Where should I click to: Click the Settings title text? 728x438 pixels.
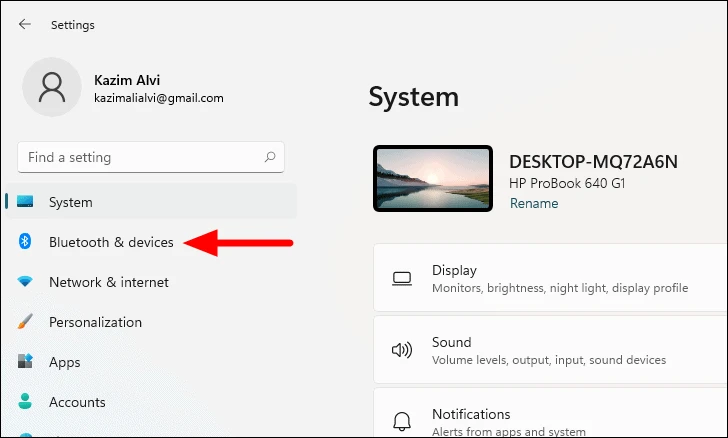(72, 25)
